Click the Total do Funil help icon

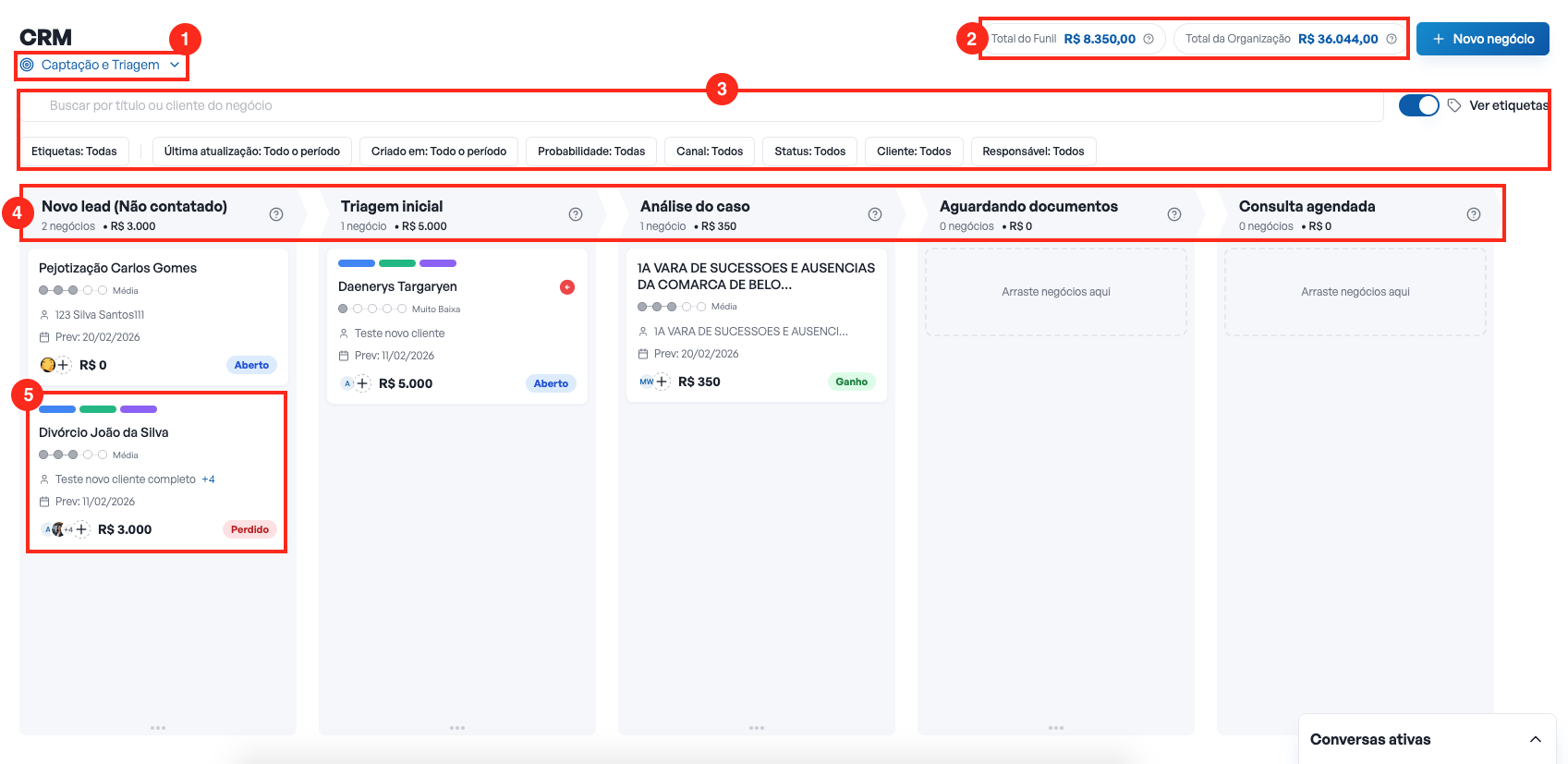pyautogui.click(x=1149, y=39)
